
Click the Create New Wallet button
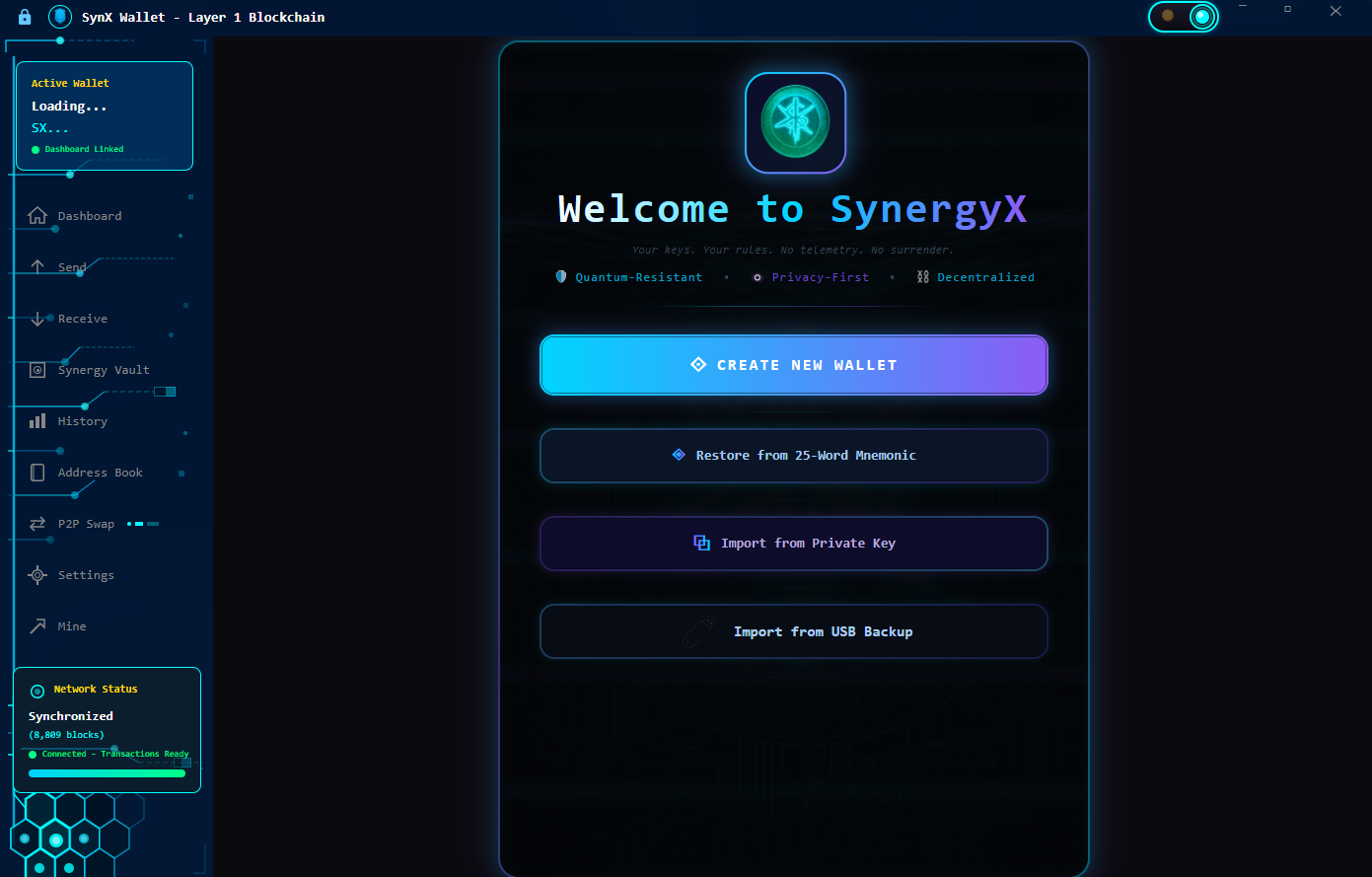[793, 365]
